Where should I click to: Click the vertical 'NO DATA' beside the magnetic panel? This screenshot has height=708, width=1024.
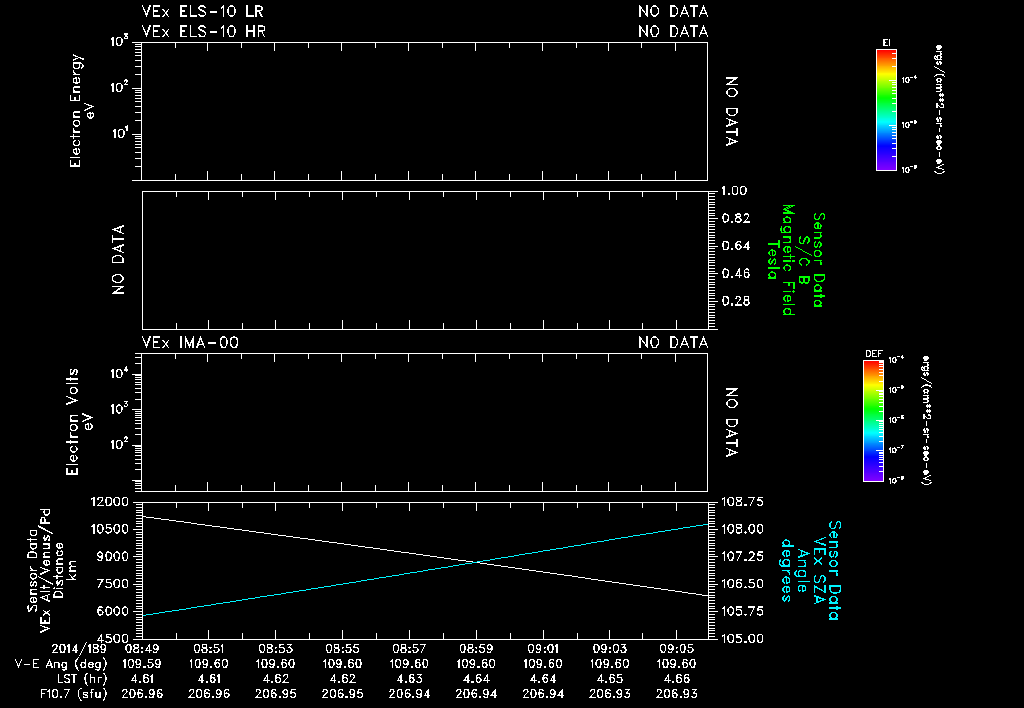coord(118,260)
